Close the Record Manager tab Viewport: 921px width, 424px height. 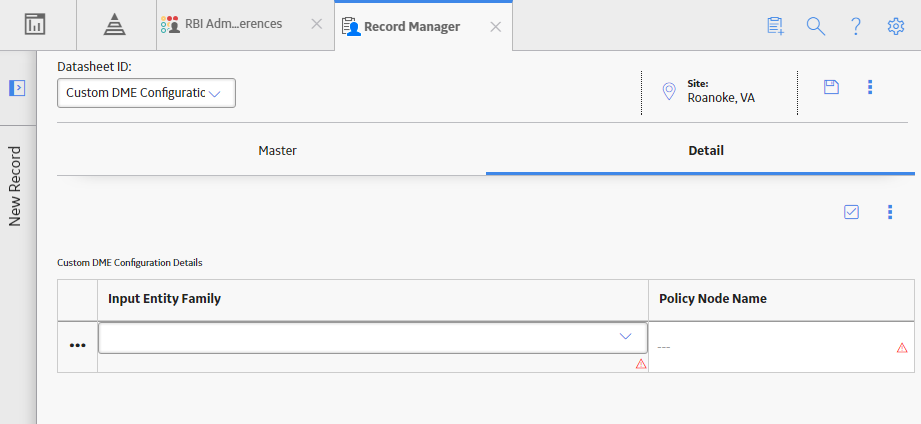[x=496, y=26]
